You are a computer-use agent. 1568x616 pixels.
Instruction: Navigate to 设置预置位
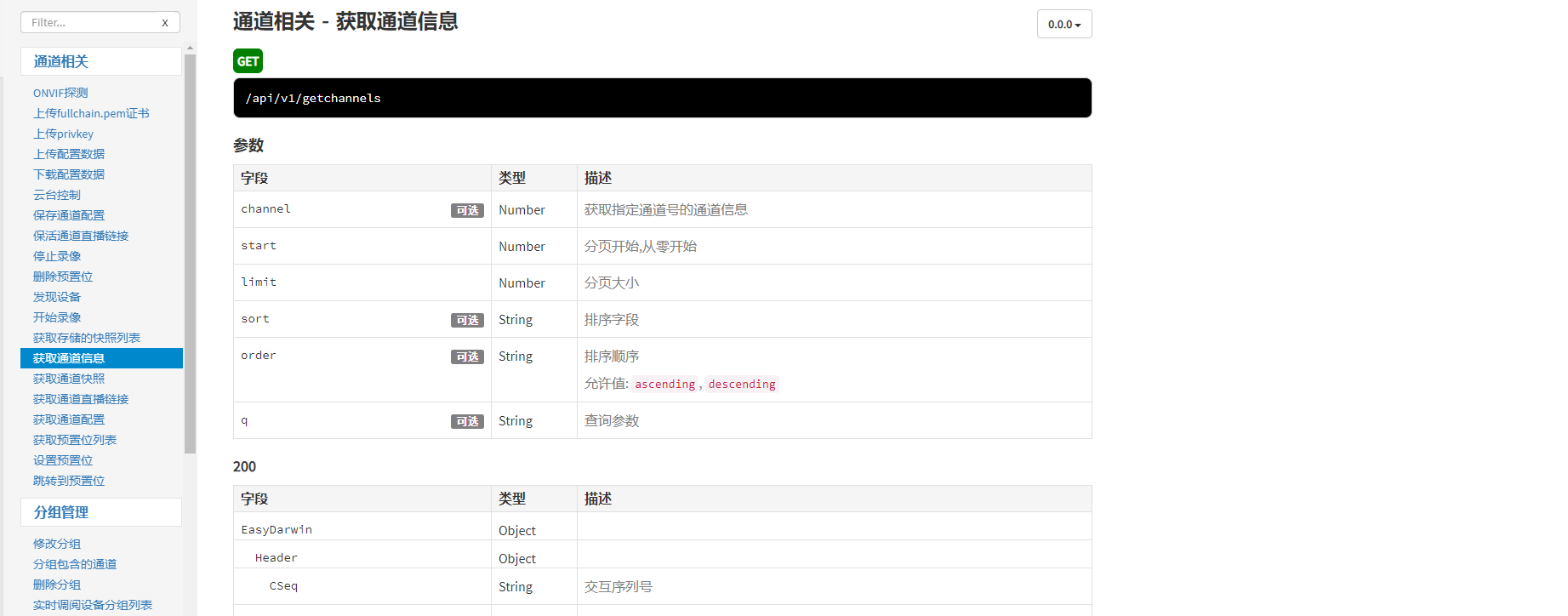[x=63, y=460]
